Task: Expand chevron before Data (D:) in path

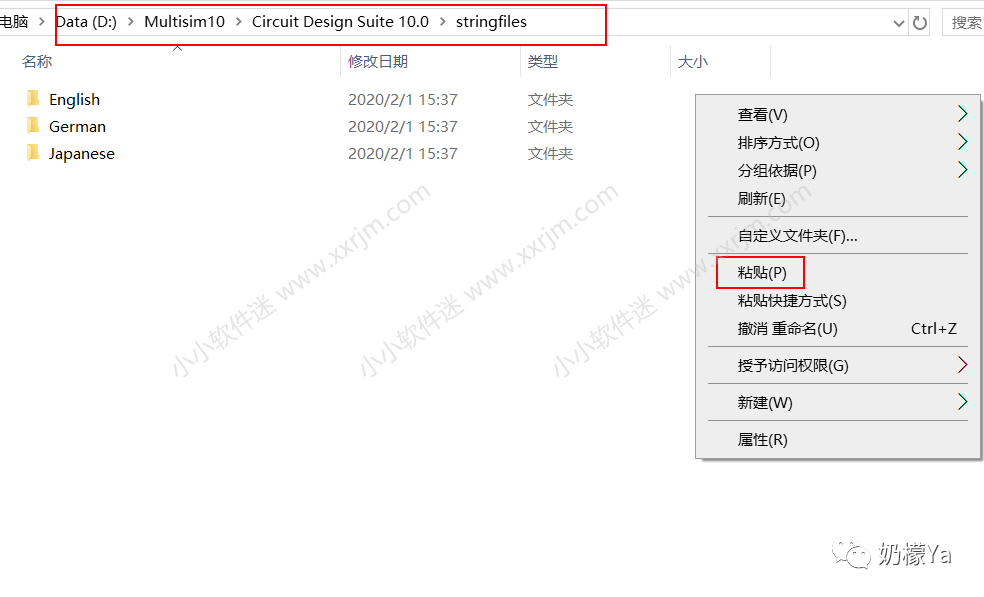Action: click(x=42, y=22)
